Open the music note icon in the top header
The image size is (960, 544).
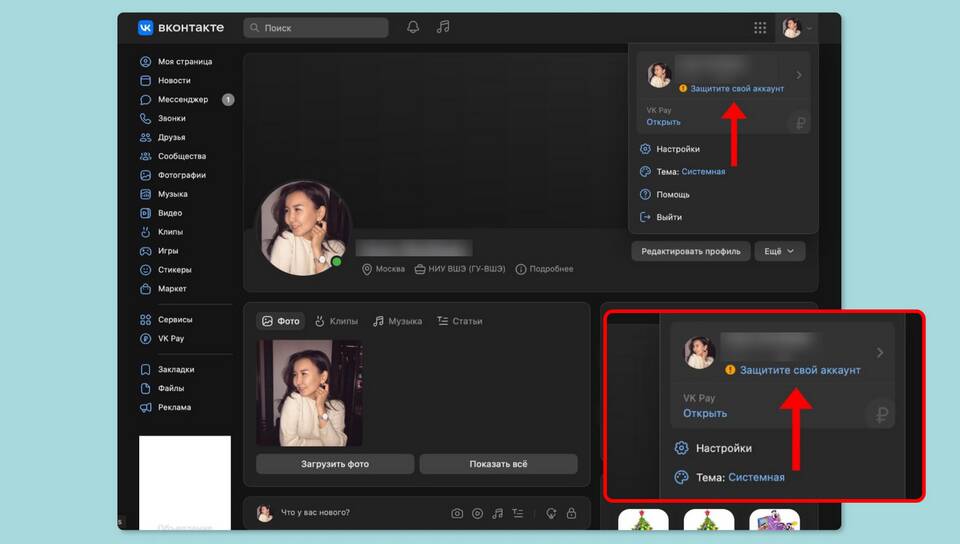(x=443, y=28)
